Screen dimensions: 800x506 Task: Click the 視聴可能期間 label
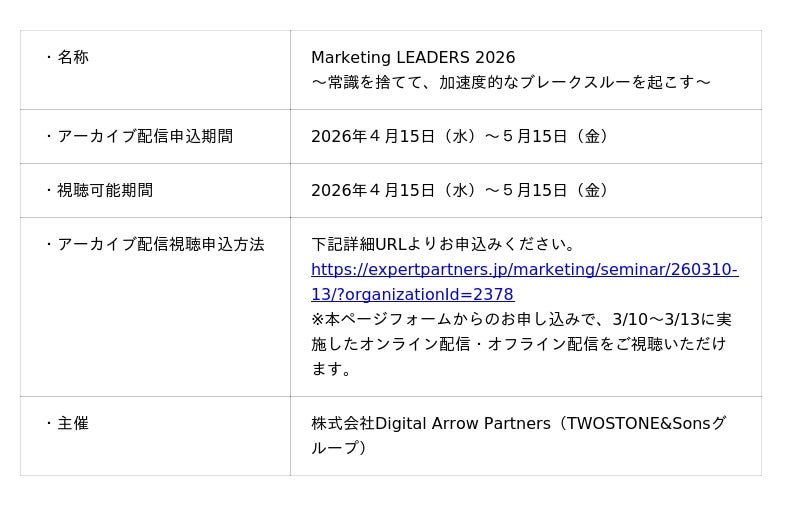click(x=104, y=190)
